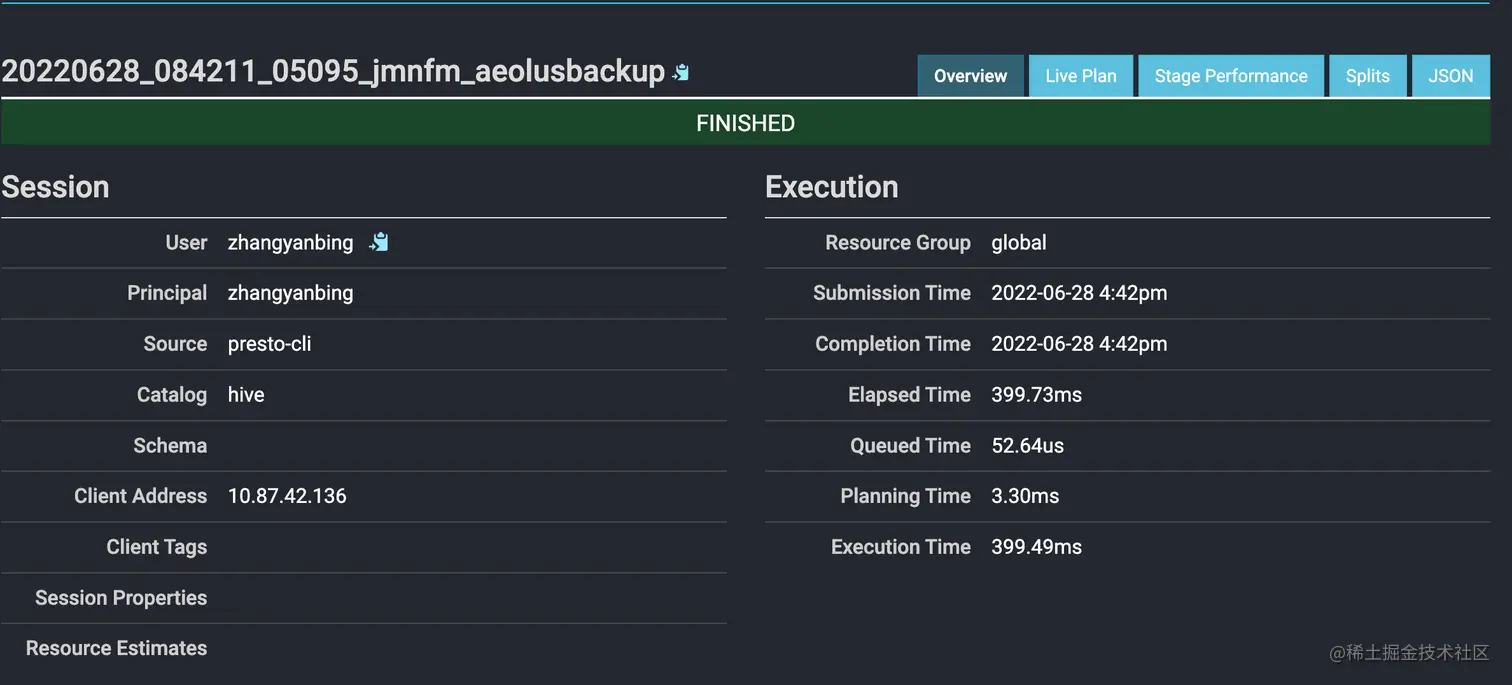
Task: Select the Elapsed Time 399.73ms value
Action: pos(1036,395)
